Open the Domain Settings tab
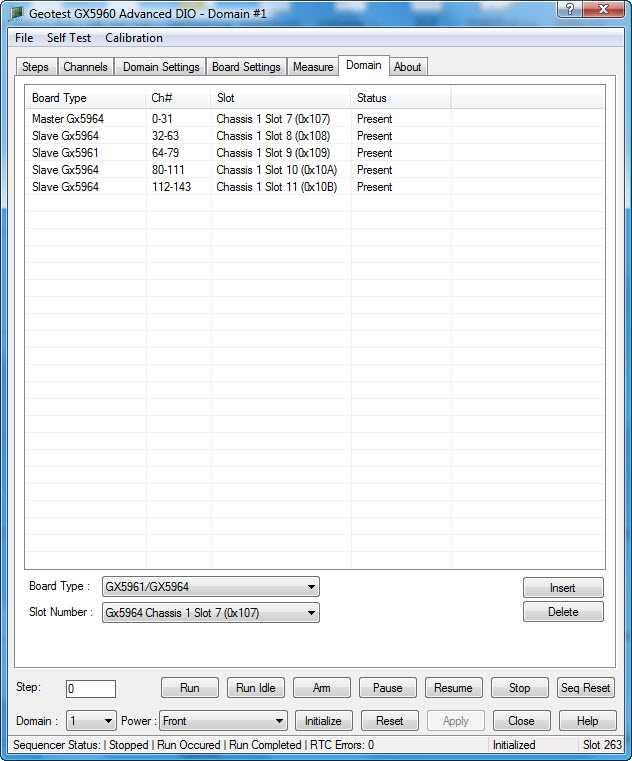 click(161, 67)
